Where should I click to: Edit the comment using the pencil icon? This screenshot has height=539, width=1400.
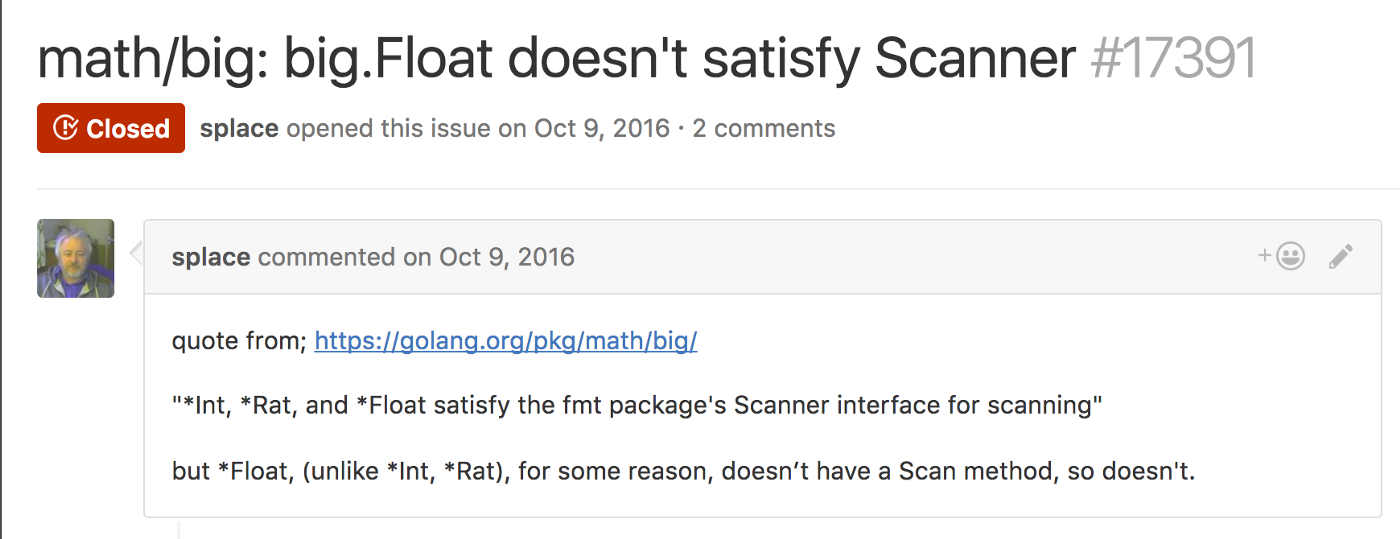pos(1341,257)
